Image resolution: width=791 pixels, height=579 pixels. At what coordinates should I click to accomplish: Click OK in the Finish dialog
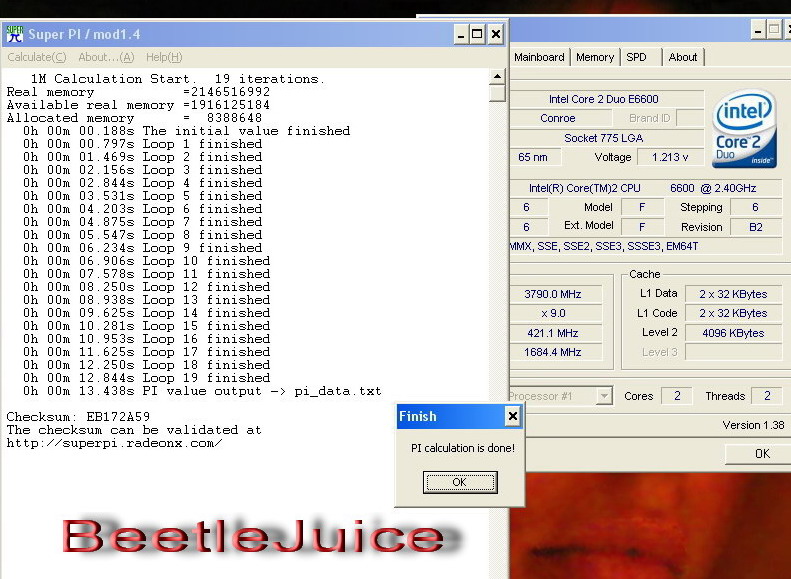(x=460, y=482)
